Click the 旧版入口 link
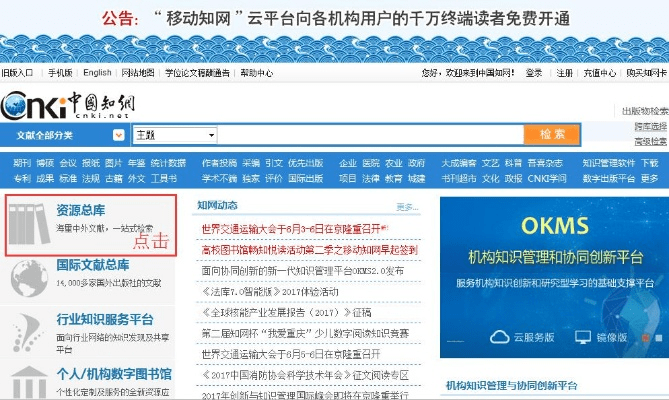 click(x=17, y=73)
